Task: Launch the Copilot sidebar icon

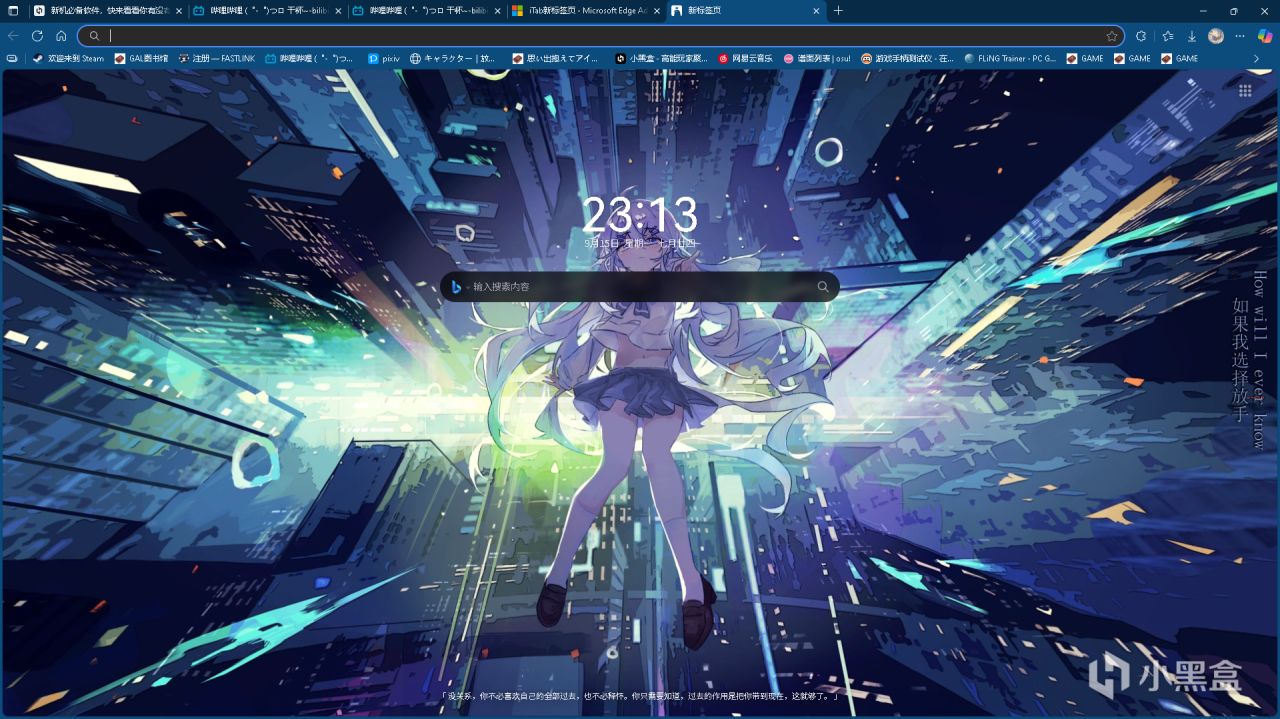Action: pos(1265,35)
